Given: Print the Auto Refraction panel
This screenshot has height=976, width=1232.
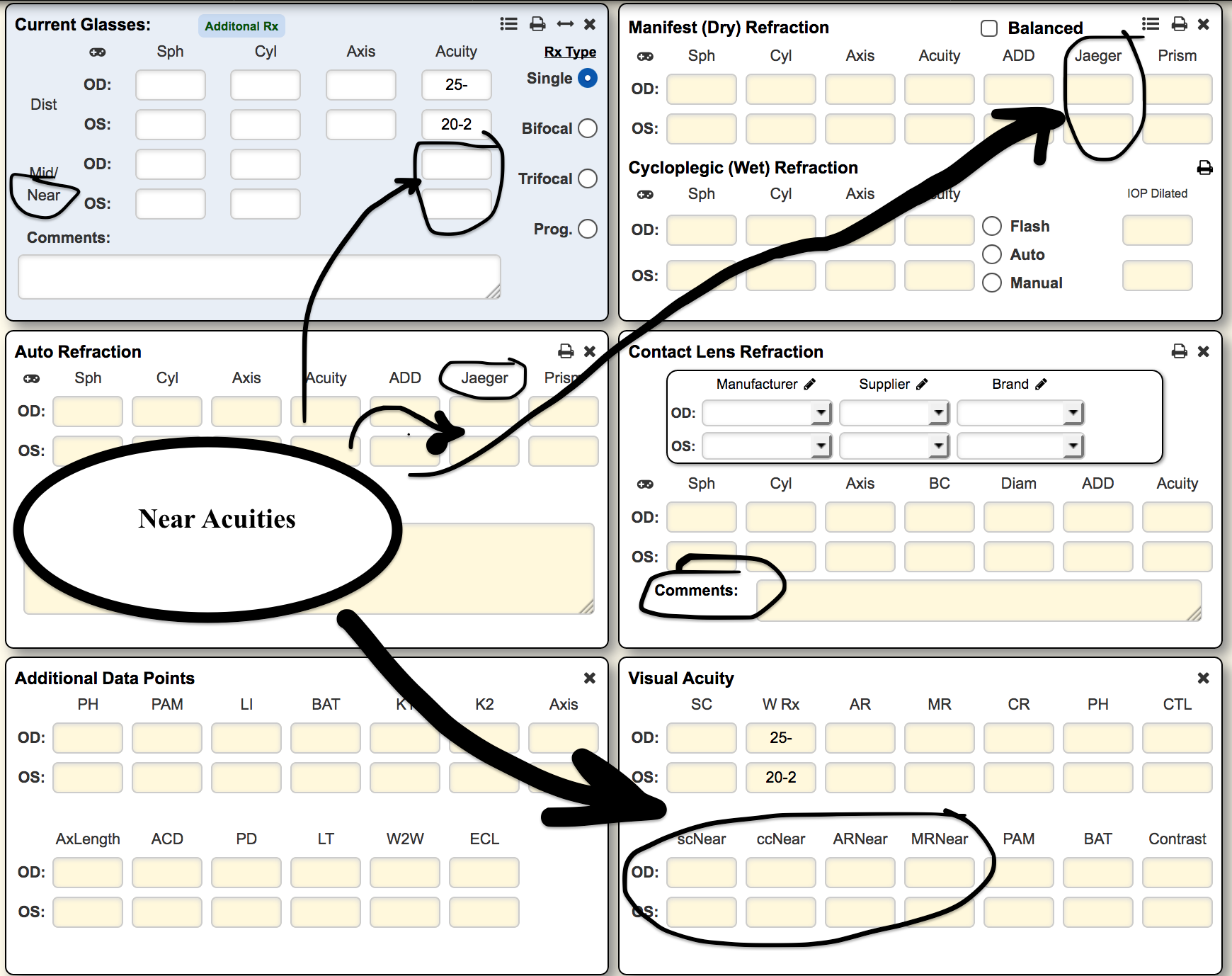Looking at the screenshot, I should click(x=566, y=351).
